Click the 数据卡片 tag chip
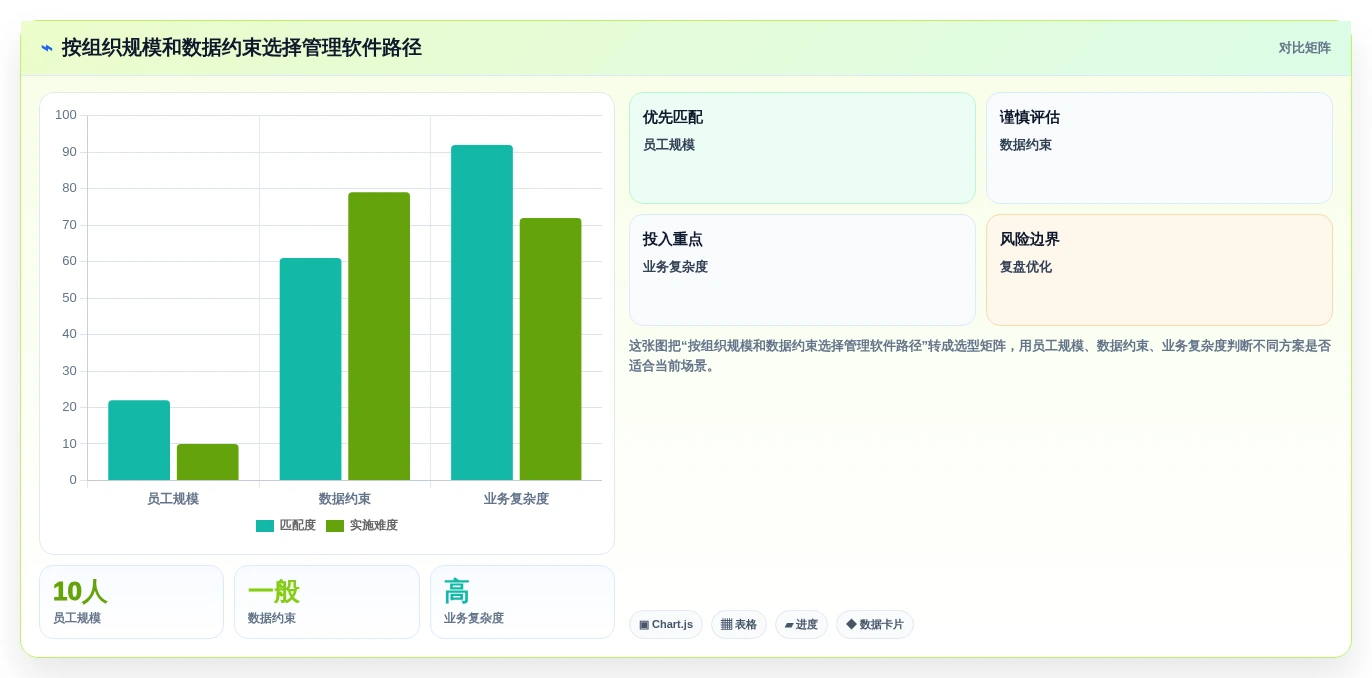1372x678 pixels. (875, 625)
